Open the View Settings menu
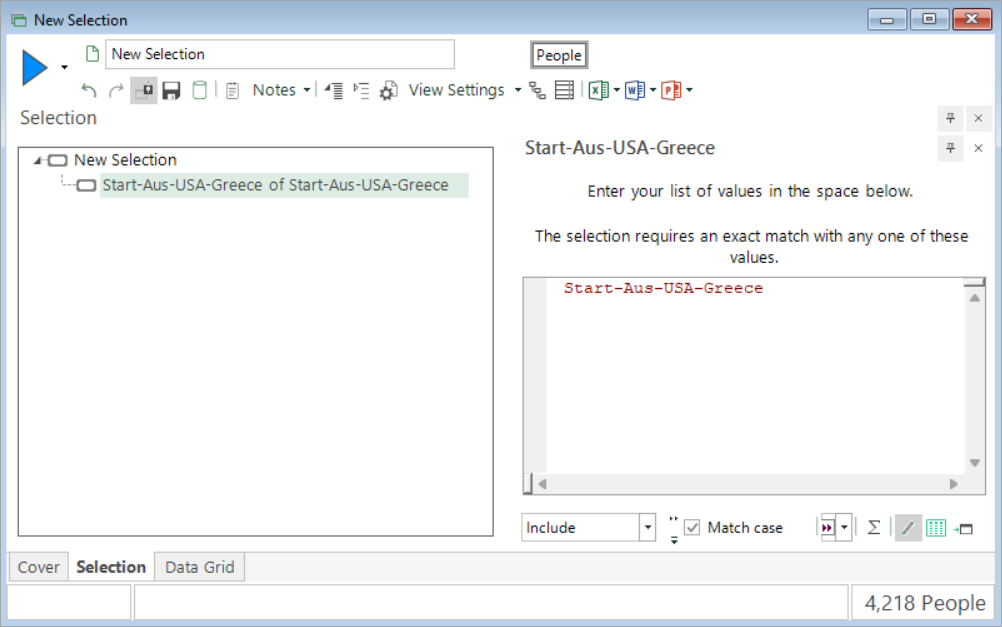This screenshot has width=1002, height=627. [456, 90]
